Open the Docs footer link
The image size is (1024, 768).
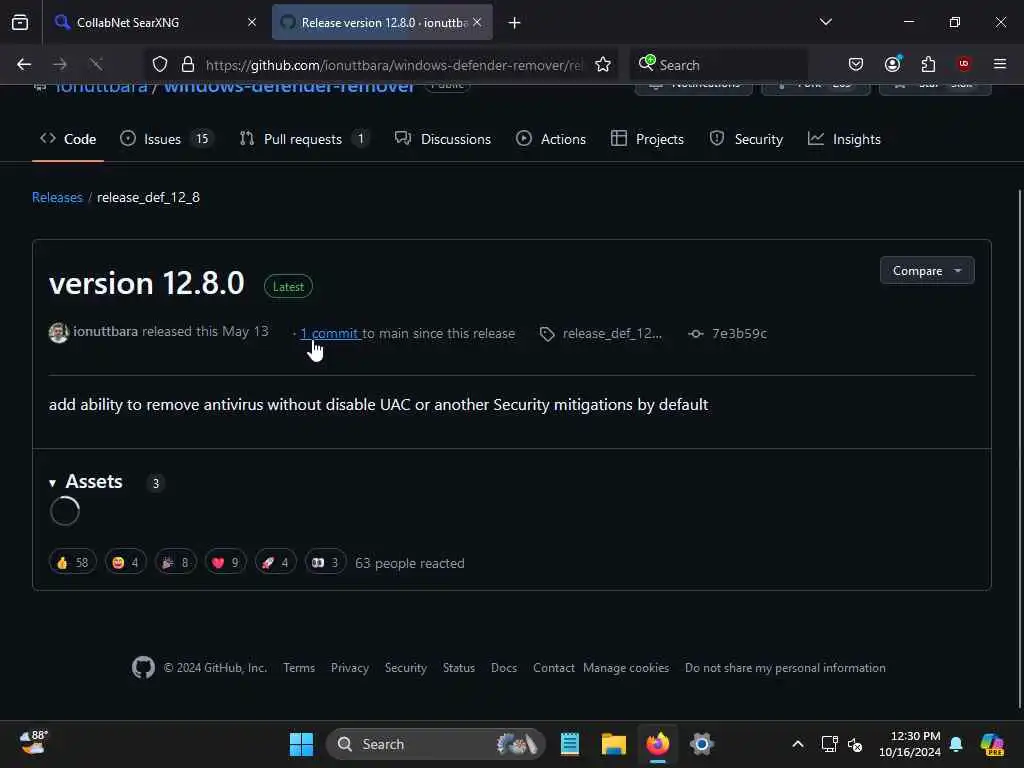[504, 667]
